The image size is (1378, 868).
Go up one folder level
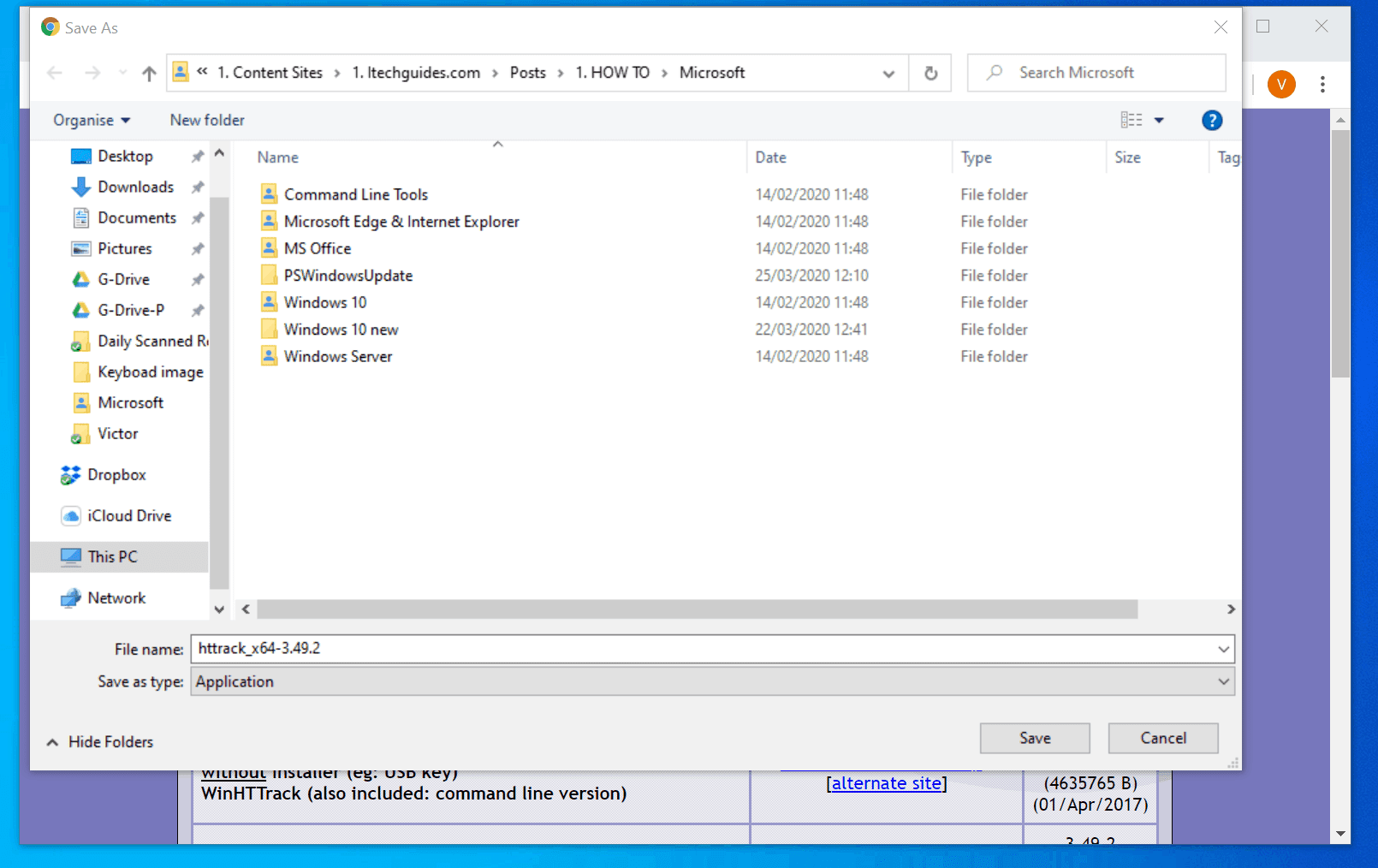click(x=149, y=74)
